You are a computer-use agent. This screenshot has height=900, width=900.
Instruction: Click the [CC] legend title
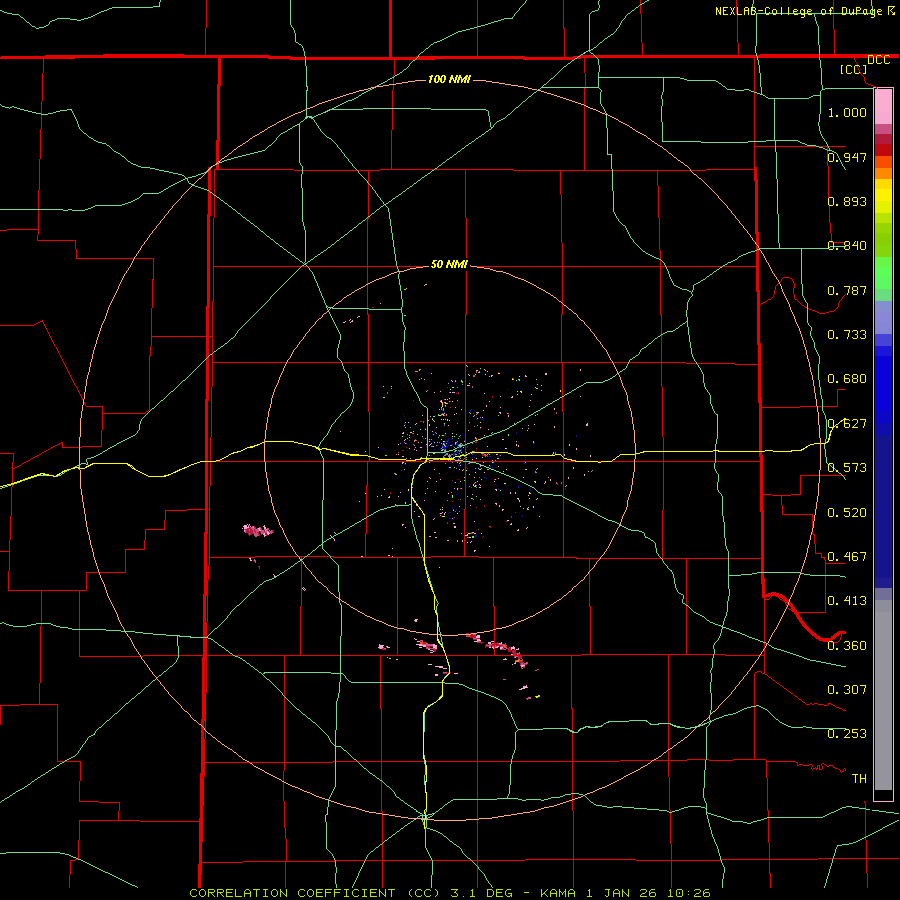854,69
